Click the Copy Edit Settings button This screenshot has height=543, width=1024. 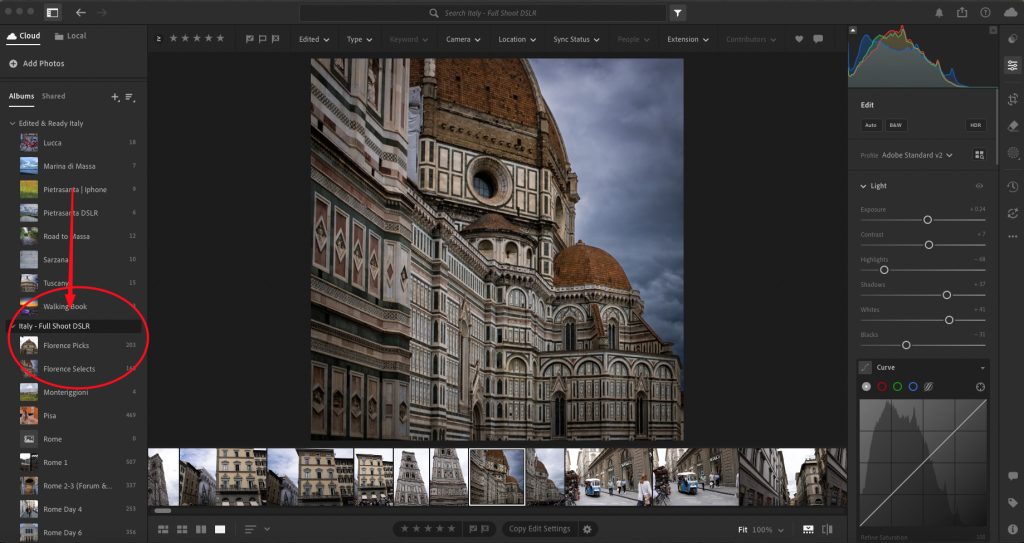pyautogui.click(x=540, y=529)
